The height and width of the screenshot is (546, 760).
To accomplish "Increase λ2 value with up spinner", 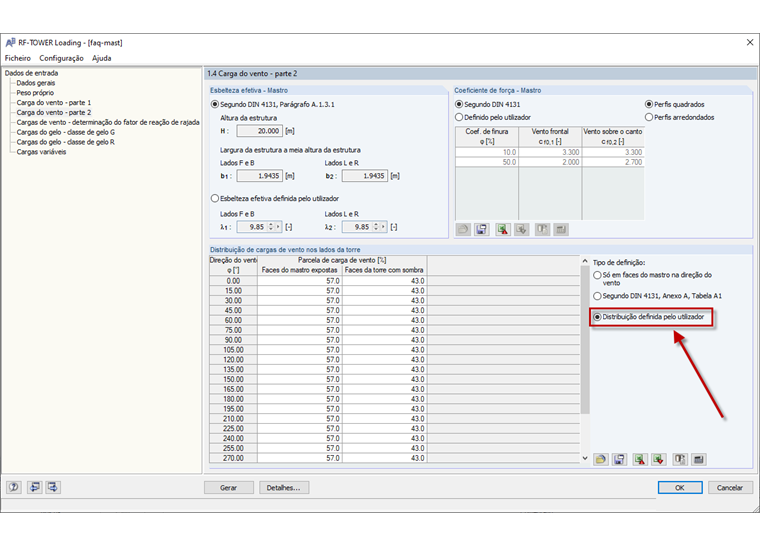I will point(376,225).
